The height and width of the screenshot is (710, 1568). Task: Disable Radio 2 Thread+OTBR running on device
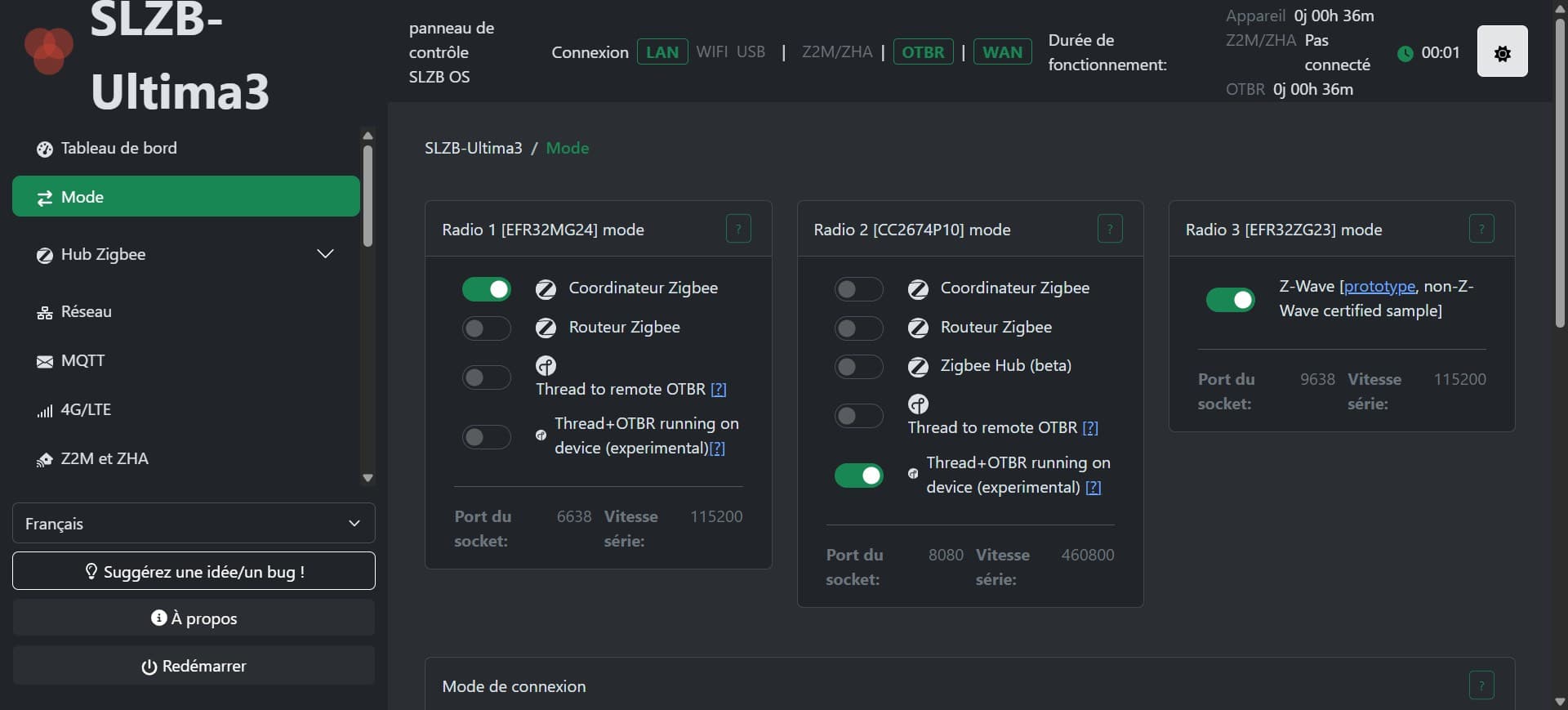pyautogui.click(x=859, y=475)
